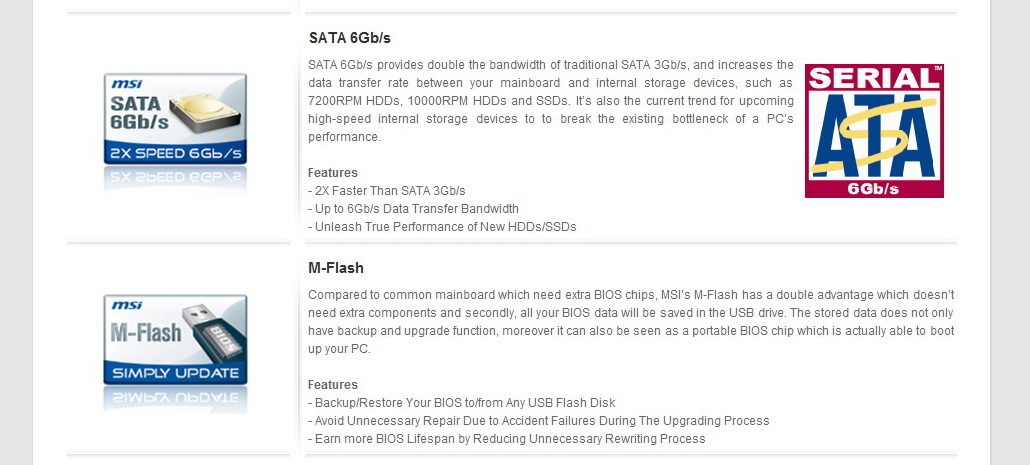Image resolution: width=1030 pixels, height=465 pixels.
Task: Select the 'SATA 6Gb/s' section heading
Action: [x=349, y=38]
